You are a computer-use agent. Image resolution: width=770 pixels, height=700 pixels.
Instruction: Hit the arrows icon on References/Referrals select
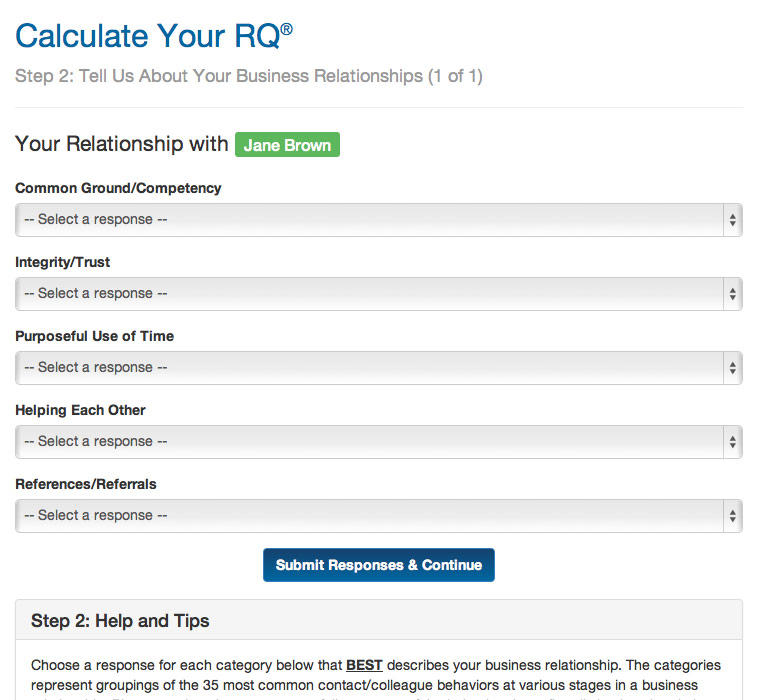(x=733, y=516)
